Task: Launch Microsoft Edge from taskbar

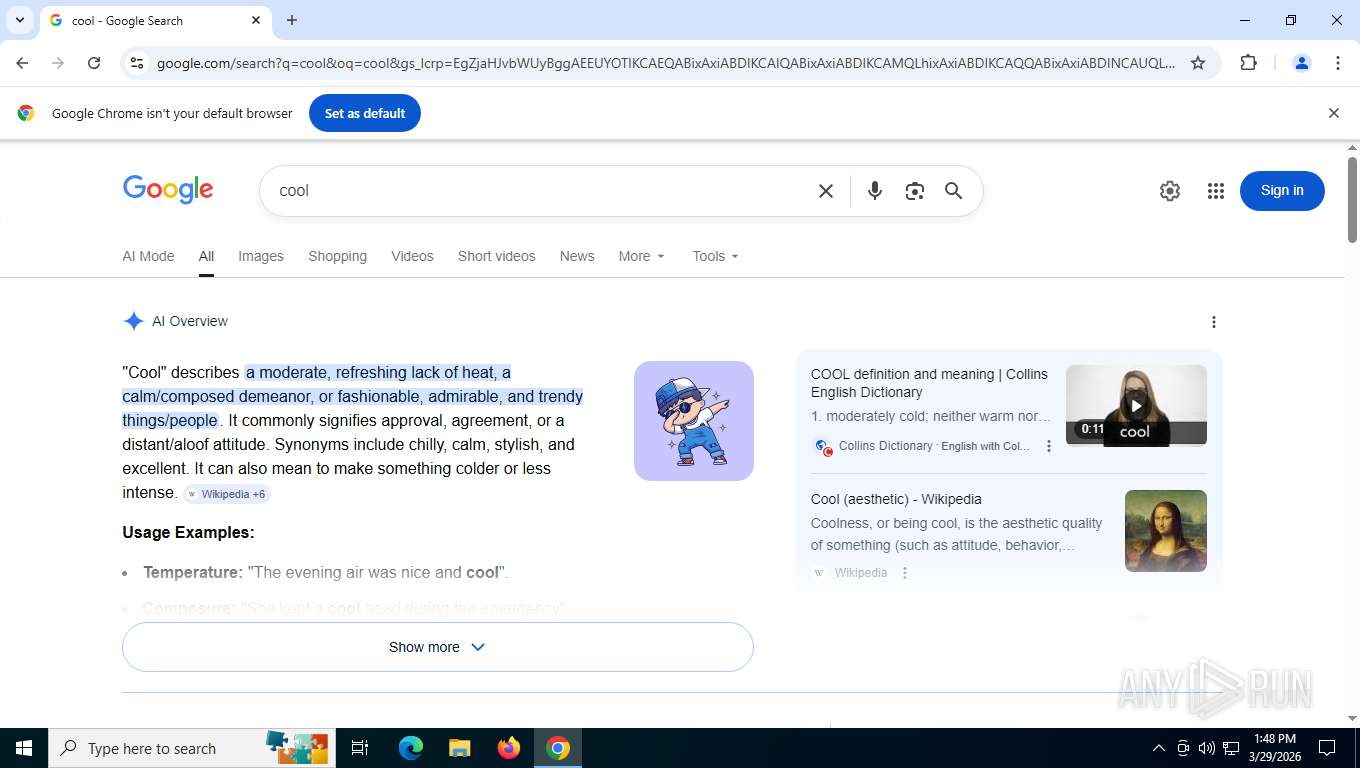Action: [x=411, y=748]
